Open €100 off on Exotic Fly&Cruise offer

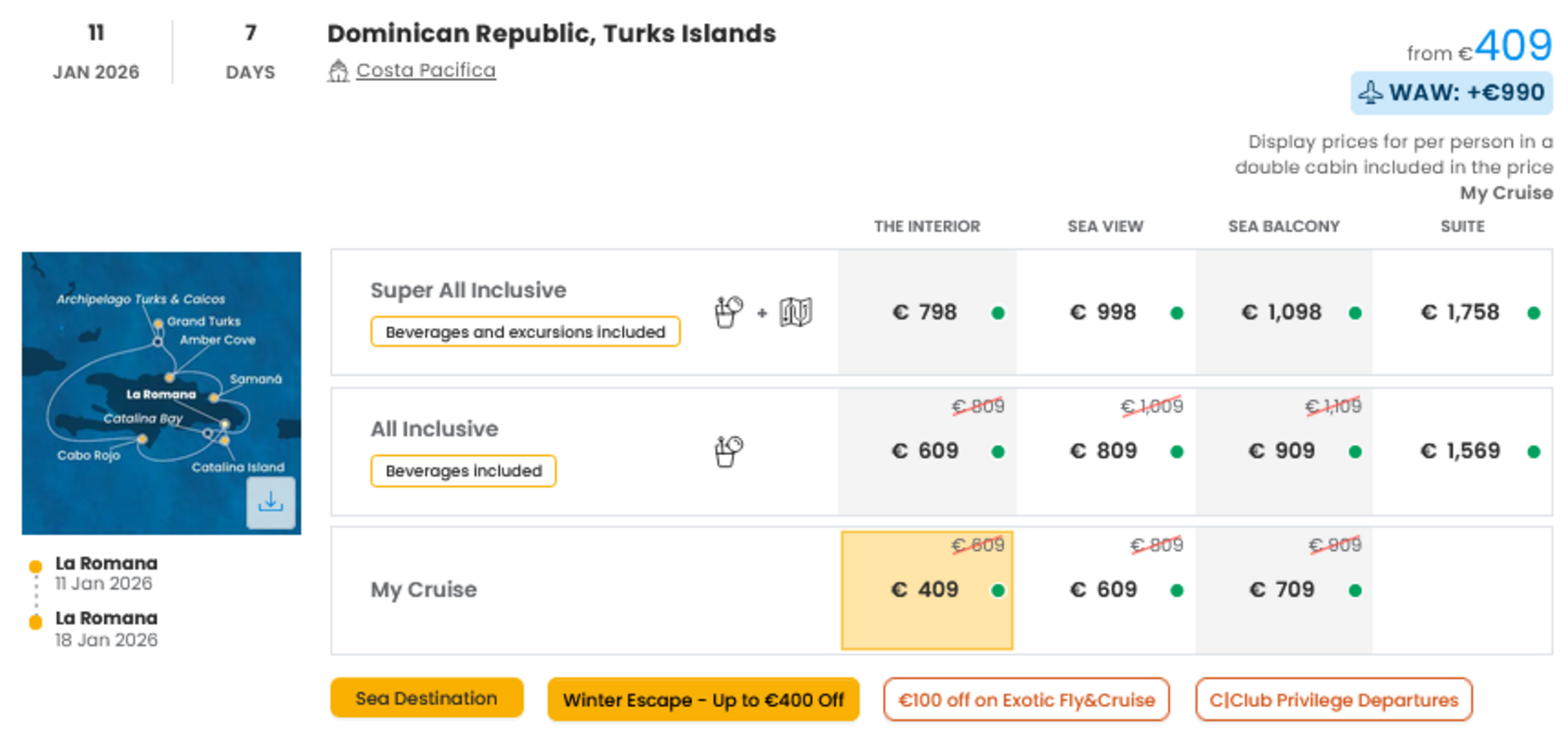point(1026,699)
